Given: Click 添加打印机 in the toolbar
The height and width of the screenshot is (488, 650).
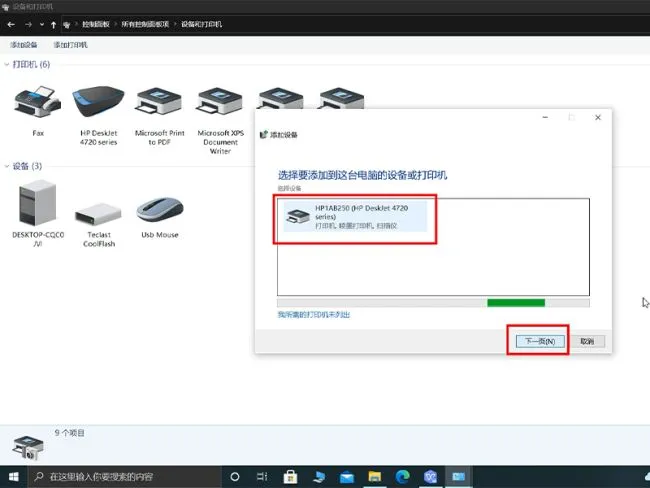Looking at the screenshot, I should pos(70,45).
